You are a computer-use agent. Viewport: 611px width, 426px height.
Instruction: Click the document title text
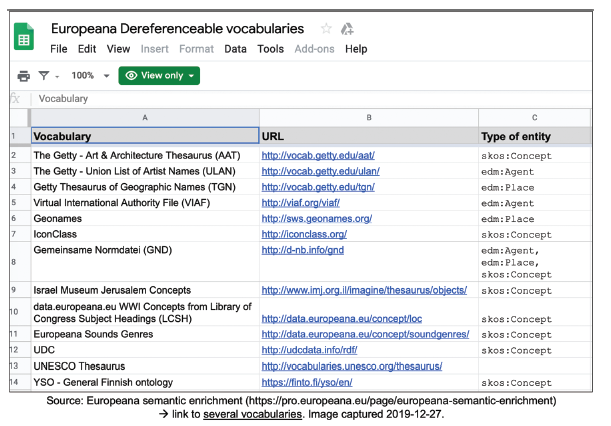pos(177,29)
